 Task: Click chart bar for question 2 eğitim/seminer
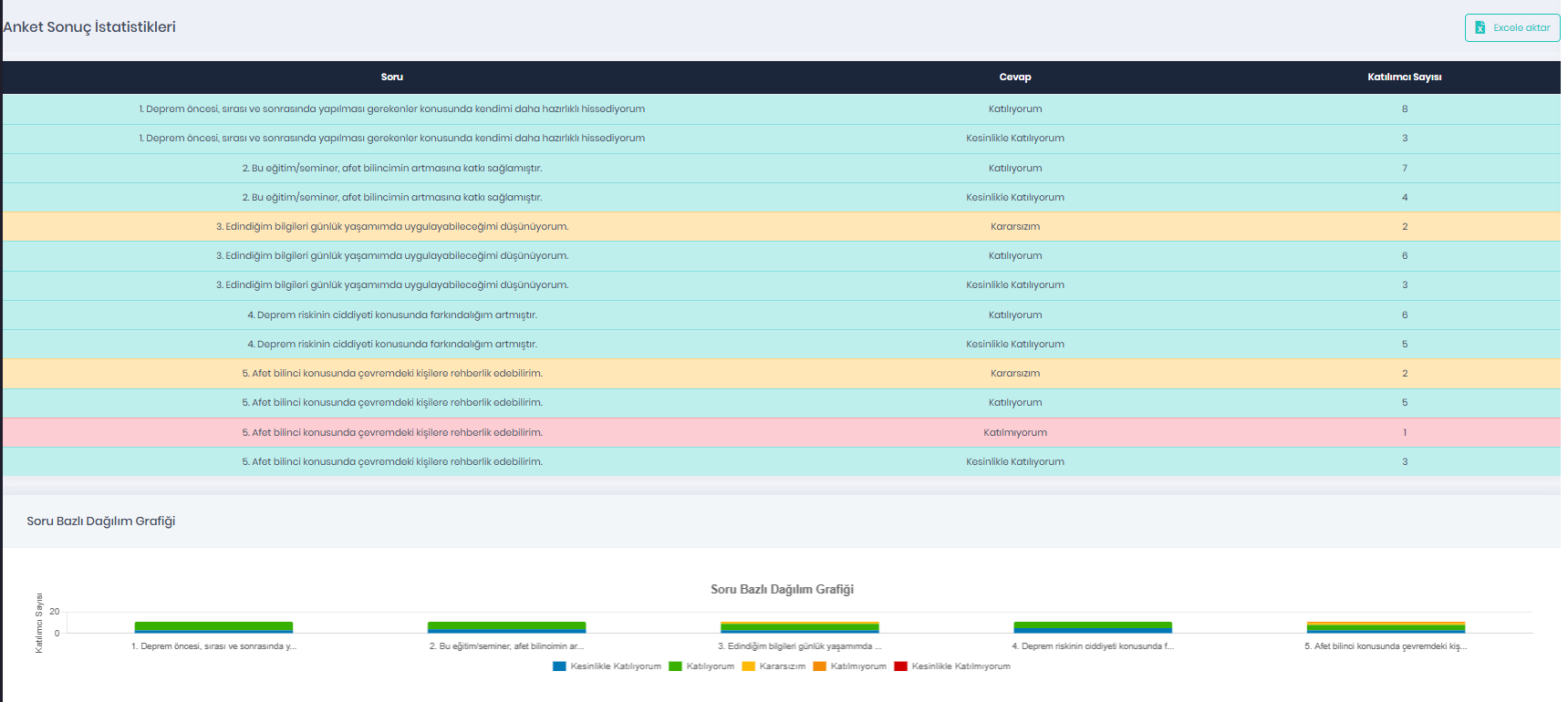[506, 627]
